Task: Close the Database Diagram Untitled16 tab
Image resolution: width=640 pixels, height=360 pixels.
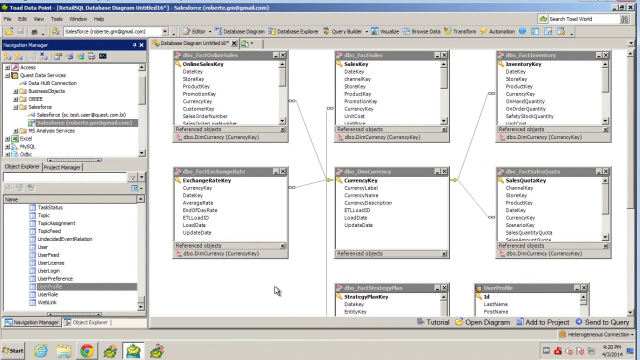Action: (x=234, y=43)
